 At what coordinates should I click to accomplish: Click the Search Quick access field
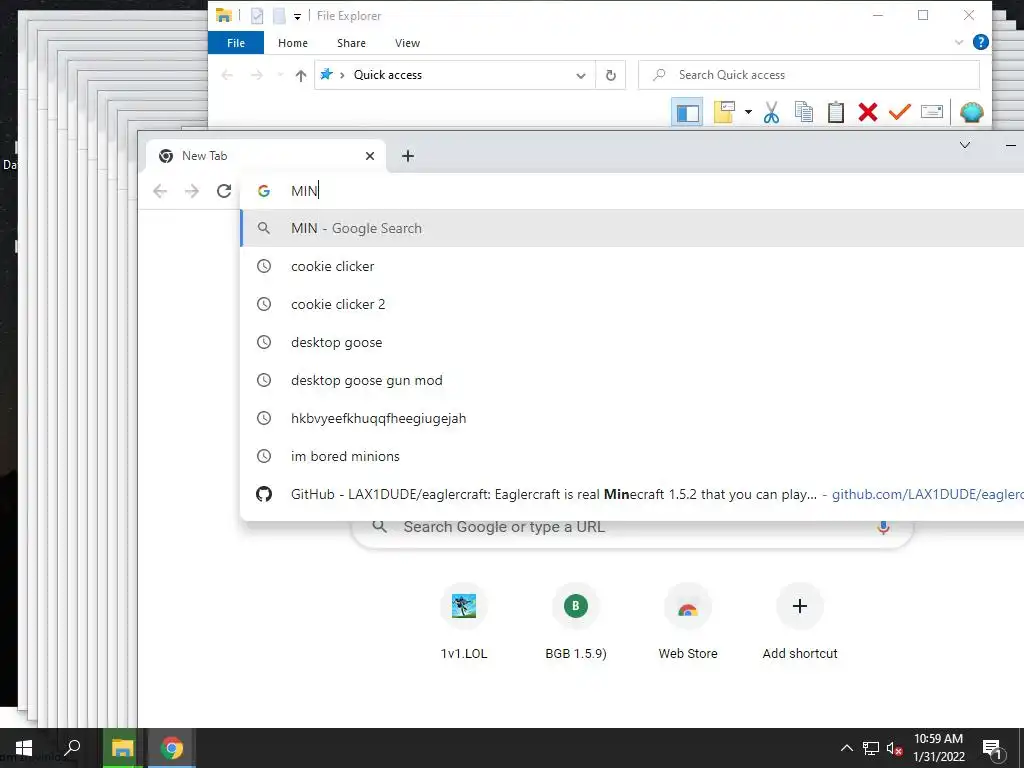pos(809,75)
